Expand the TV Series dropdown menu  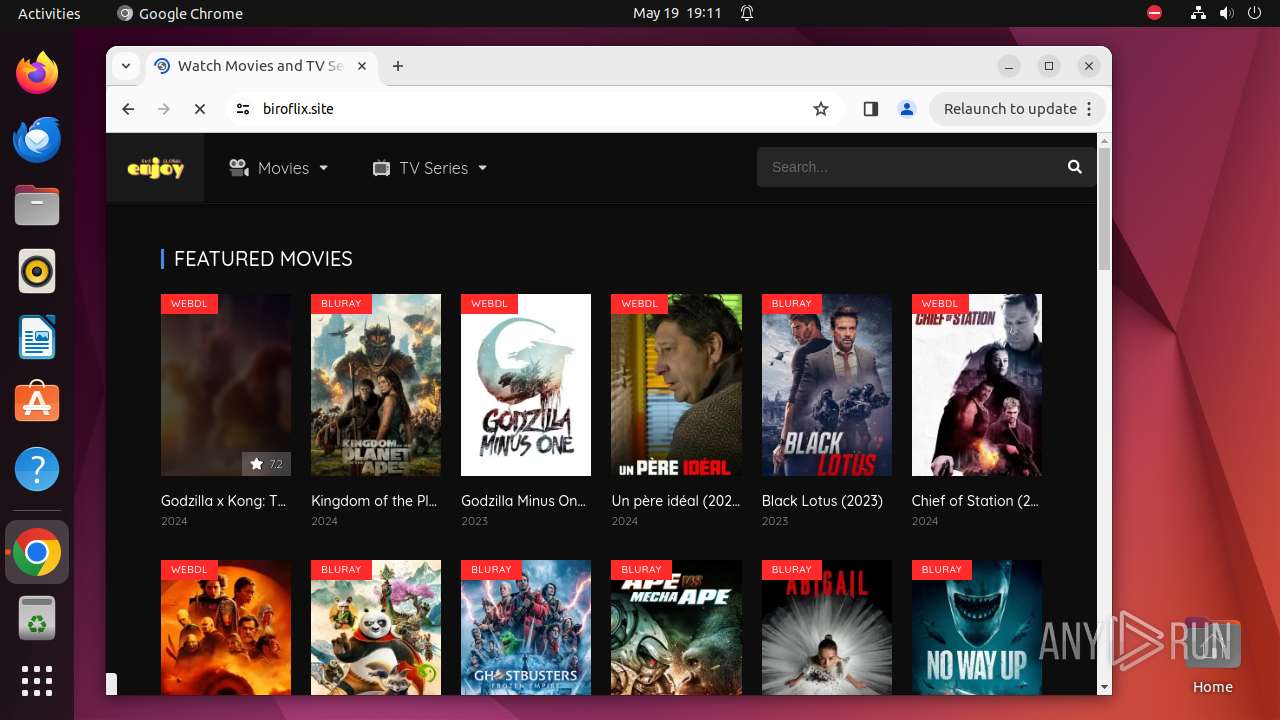(x=429, y=168)
